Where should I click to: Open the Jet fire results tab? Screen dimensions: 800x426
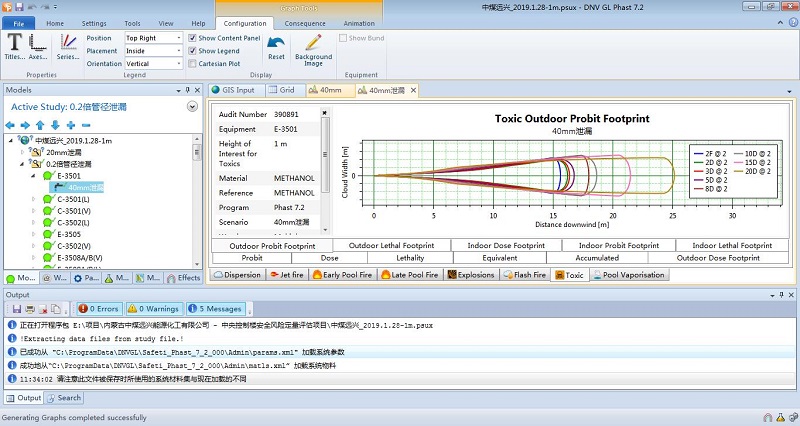[x=289, y=274]
